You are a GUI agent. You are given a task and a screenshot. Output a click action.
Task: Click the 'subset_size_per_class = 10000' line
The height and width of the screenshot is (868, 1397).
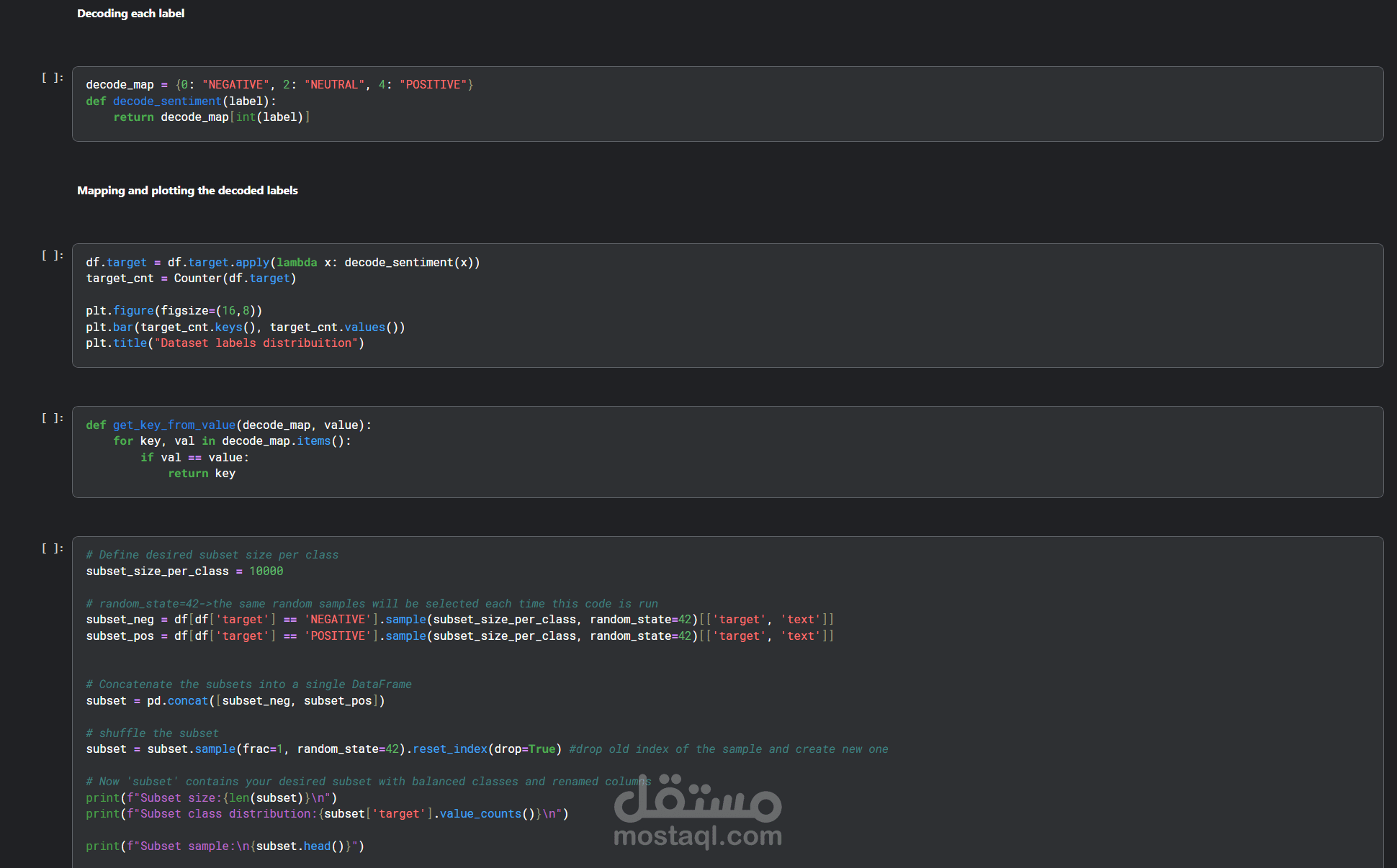[x=184, y=571]
